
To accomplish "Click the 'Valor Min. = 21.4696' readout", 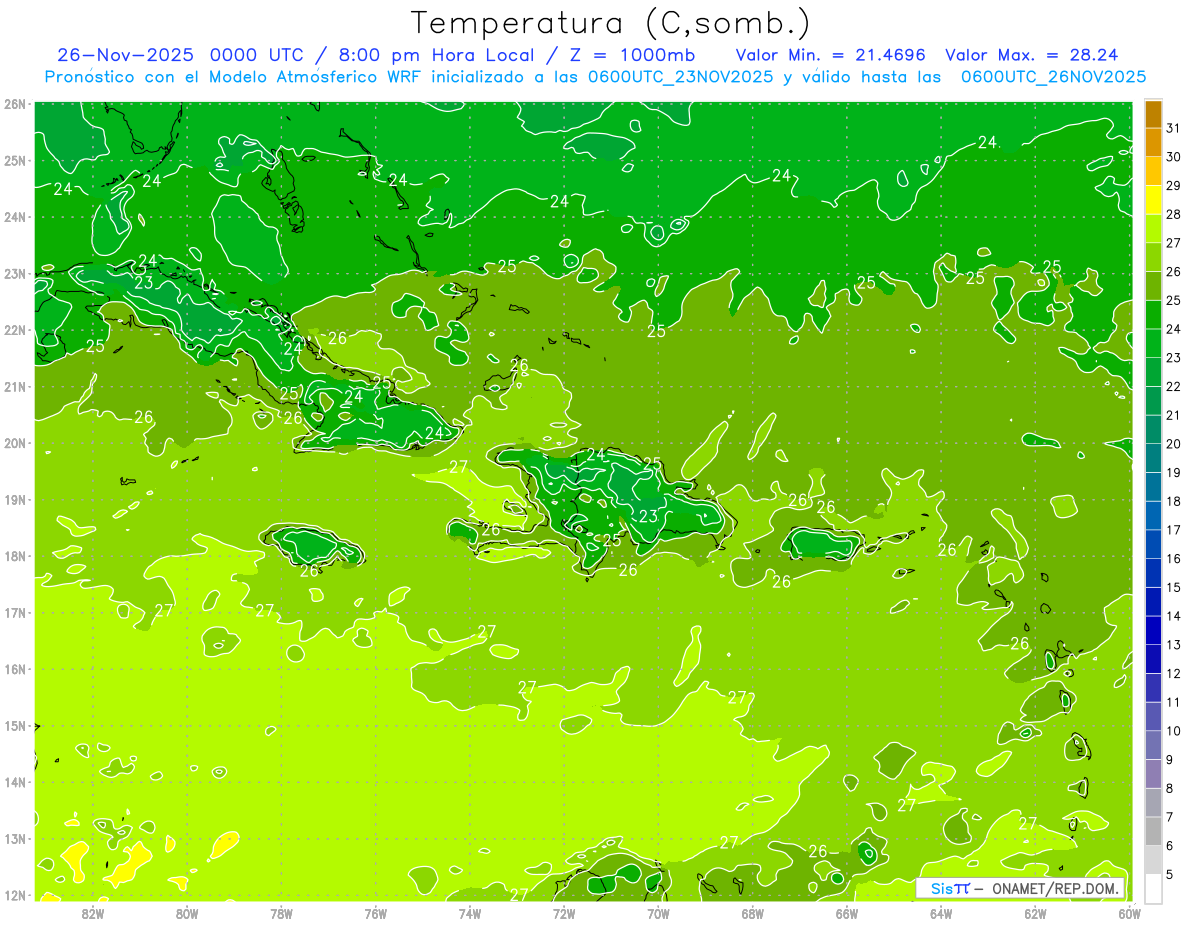I will pyautogui.click(x=830, y=55).
